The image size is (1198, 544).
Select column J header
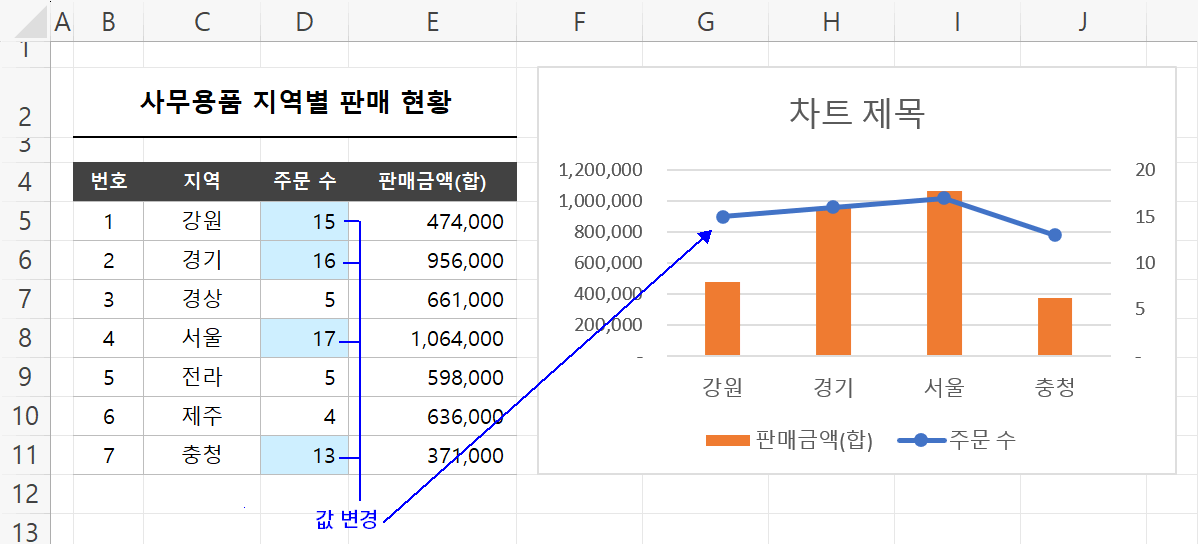pos(1083,23)
